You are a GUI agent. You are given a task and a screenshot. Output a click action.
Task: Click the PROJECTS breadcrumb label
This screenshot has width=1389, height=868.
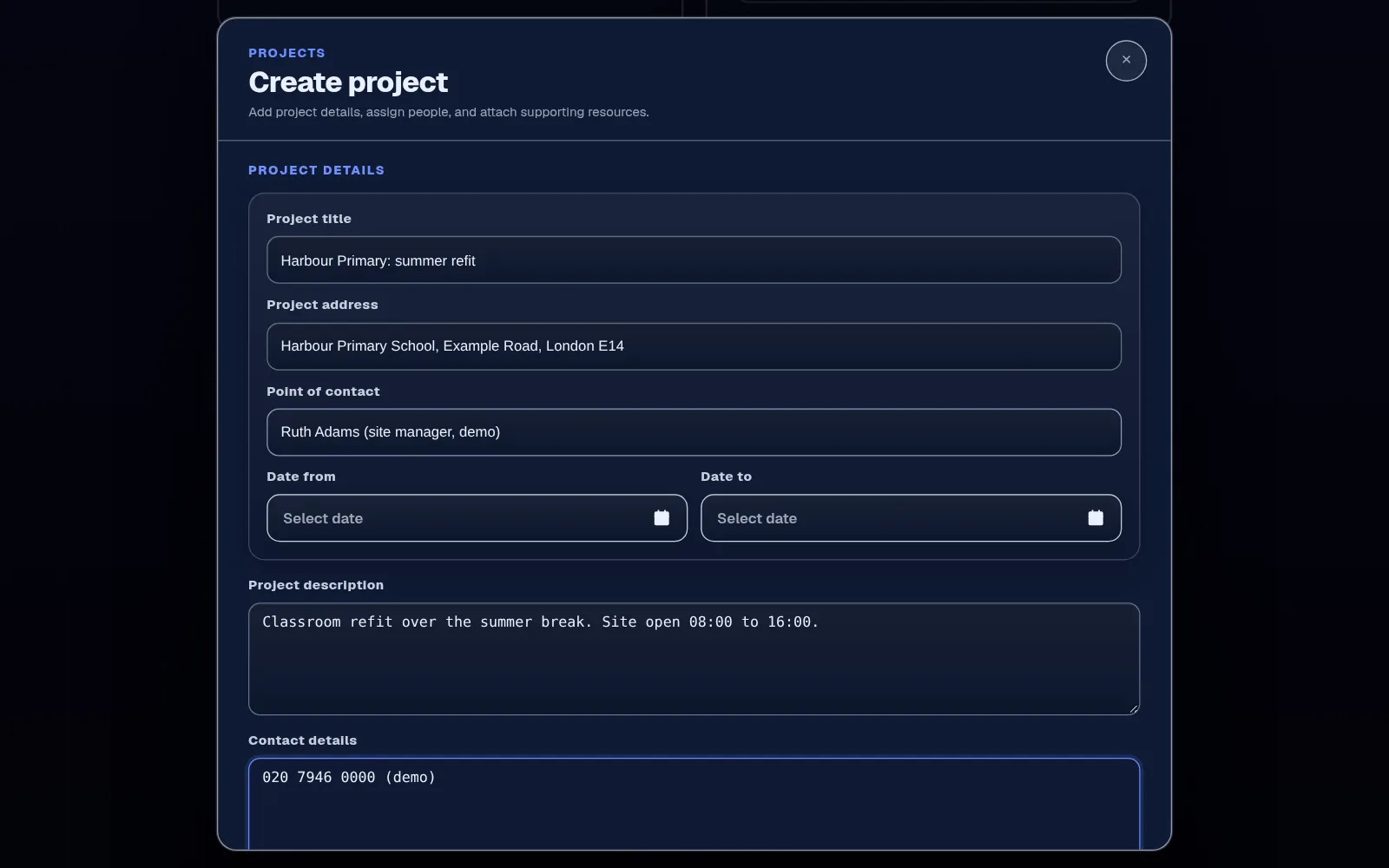(286, 53)
